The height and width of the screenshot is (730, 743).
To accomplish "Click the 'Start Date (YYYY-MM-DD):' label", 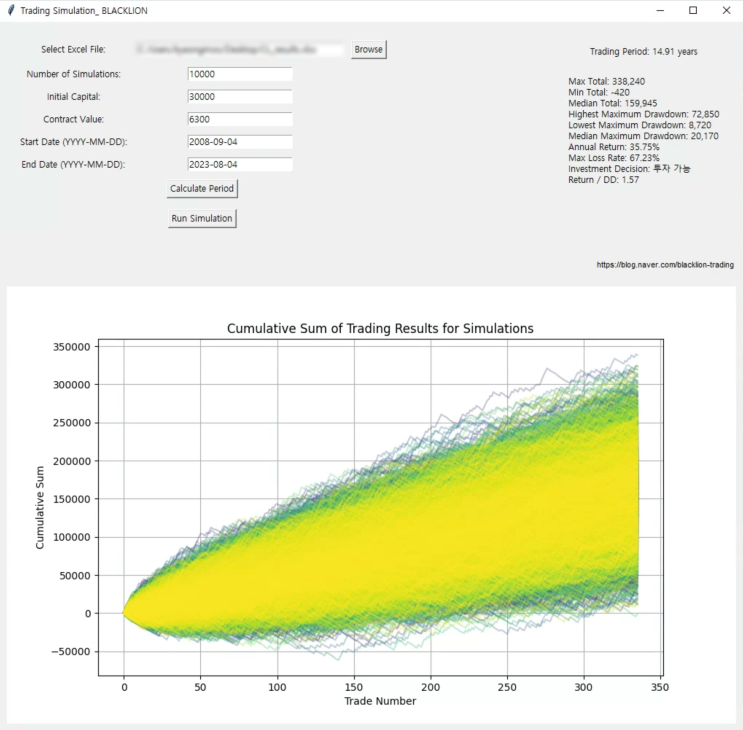I will [x=73, y=142].
